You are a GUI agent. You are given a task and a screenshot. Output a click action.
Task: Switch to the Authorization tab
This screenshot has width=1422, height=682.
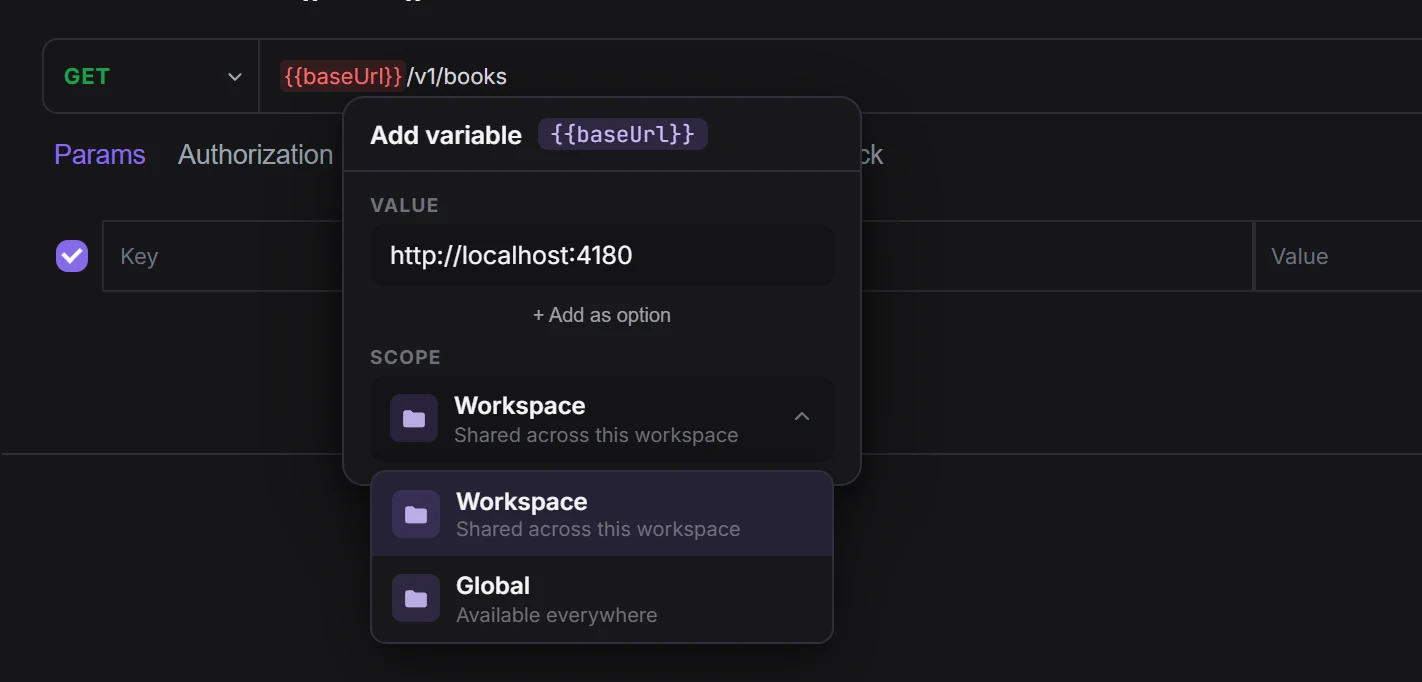[x=255, y=155]
